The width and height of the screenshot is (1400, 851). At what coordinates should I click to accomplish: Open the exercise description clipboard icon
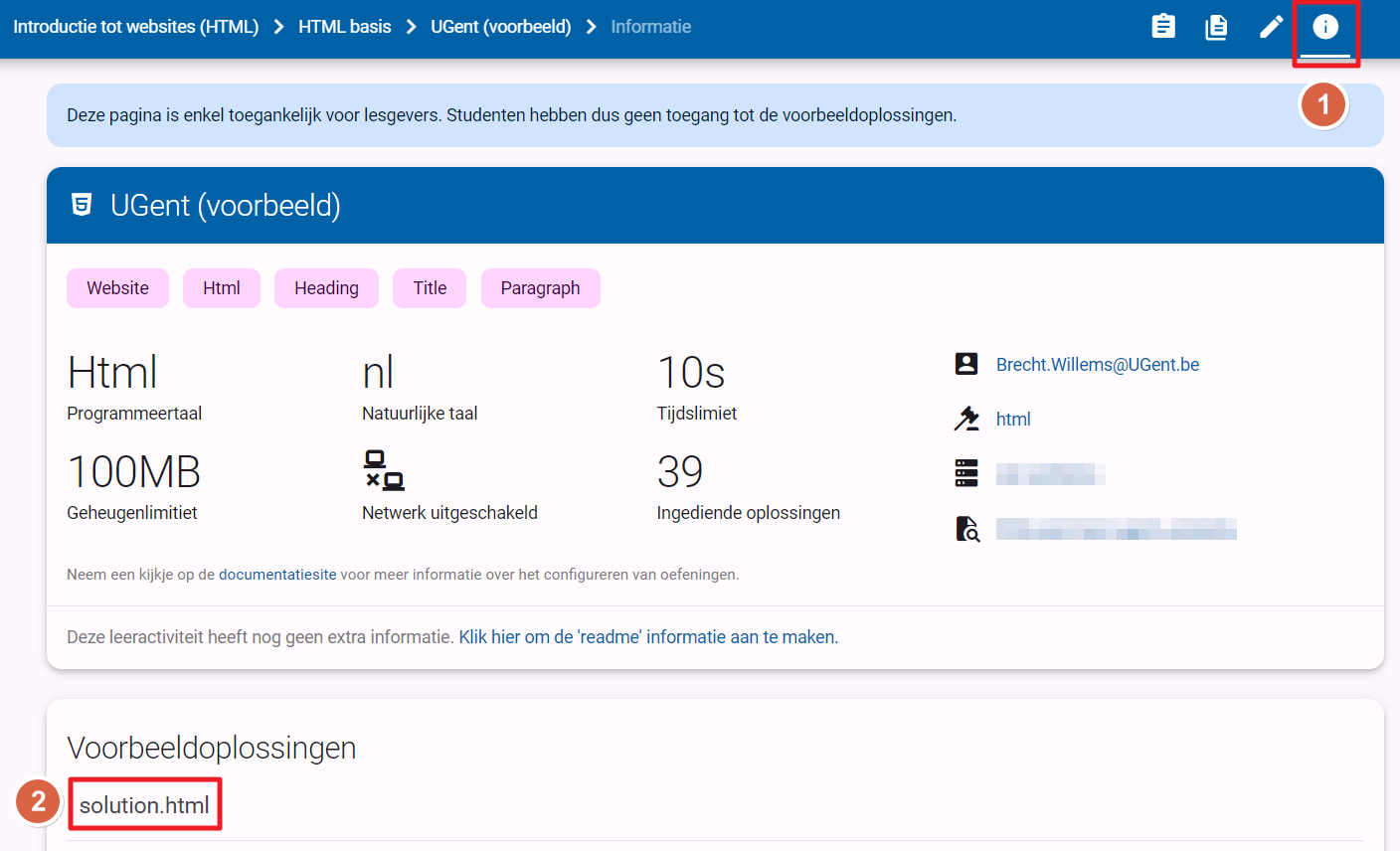1162,27
